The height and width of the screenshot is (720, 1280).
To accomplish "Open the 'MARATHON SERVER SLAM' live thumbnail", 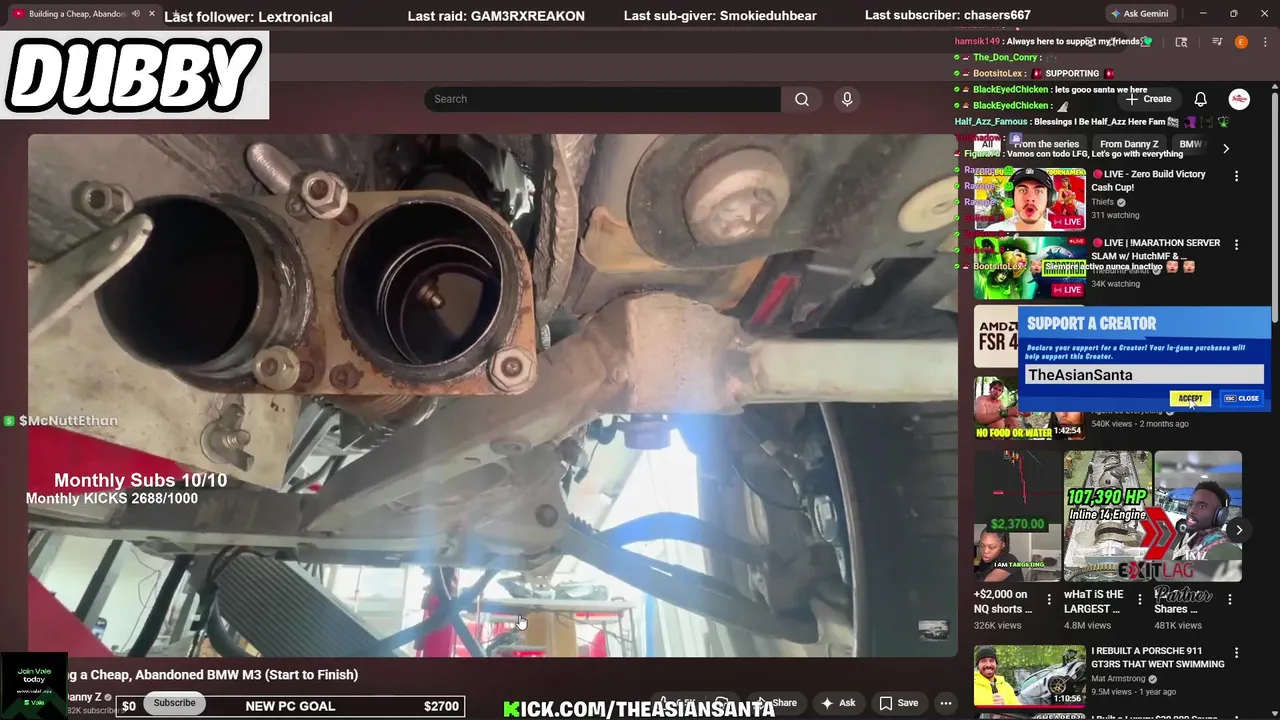I will tap(1030, 267).
